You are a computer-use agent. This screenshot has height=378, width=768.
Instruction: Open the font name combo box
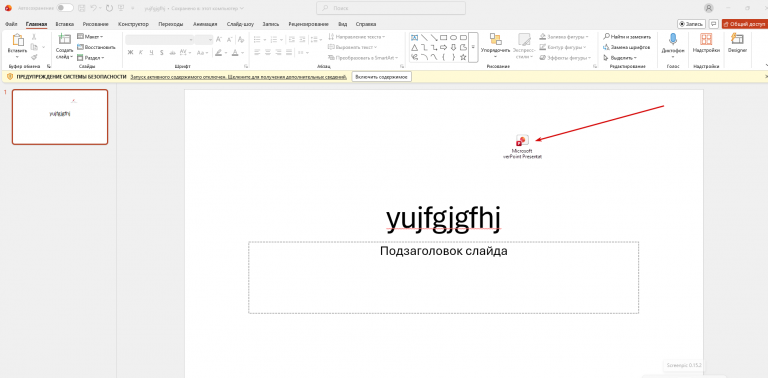point(160,40)
